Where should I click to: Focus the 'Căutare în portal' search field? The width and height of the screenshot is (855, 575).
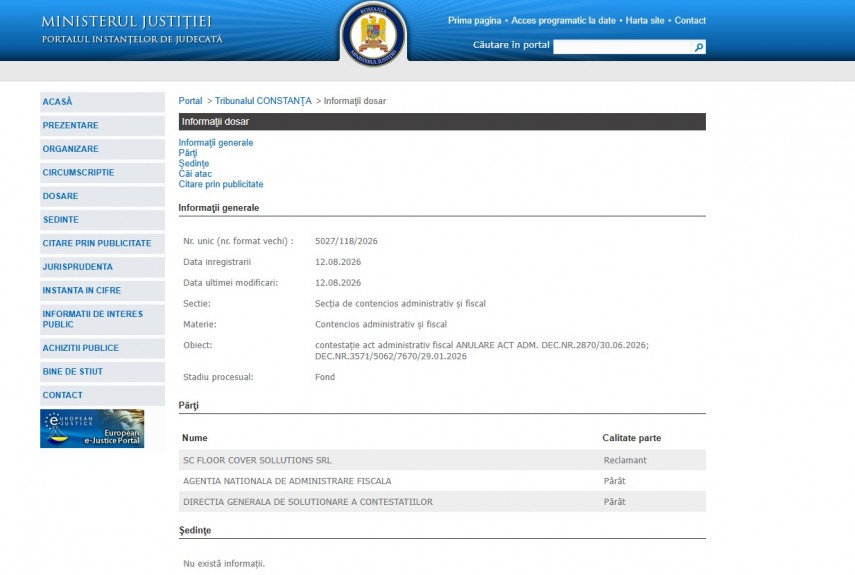[622, 47]
